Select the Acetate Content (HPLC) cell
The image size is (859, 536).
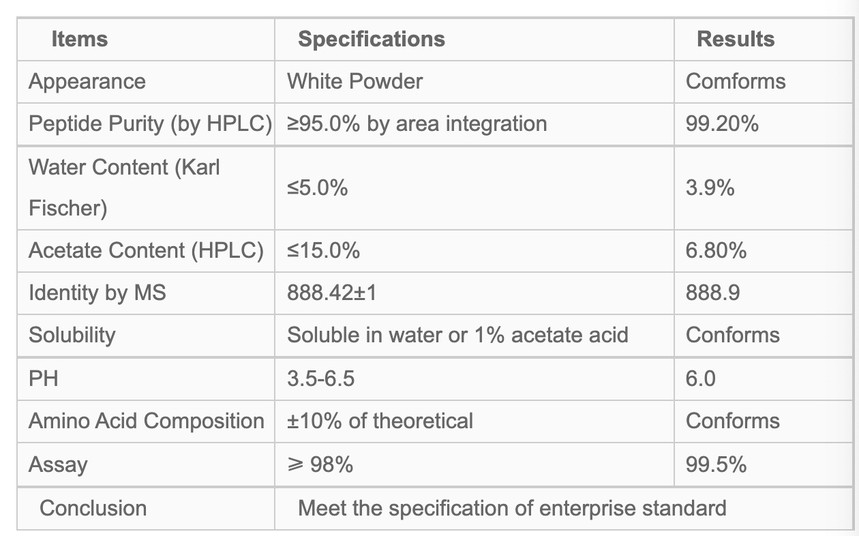[146, 251]
